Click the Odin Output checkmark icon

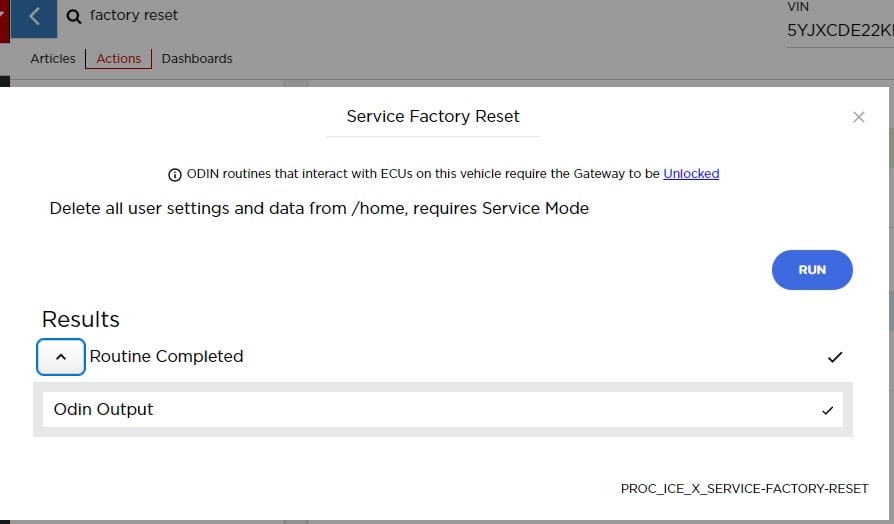(x=827, y=410)
